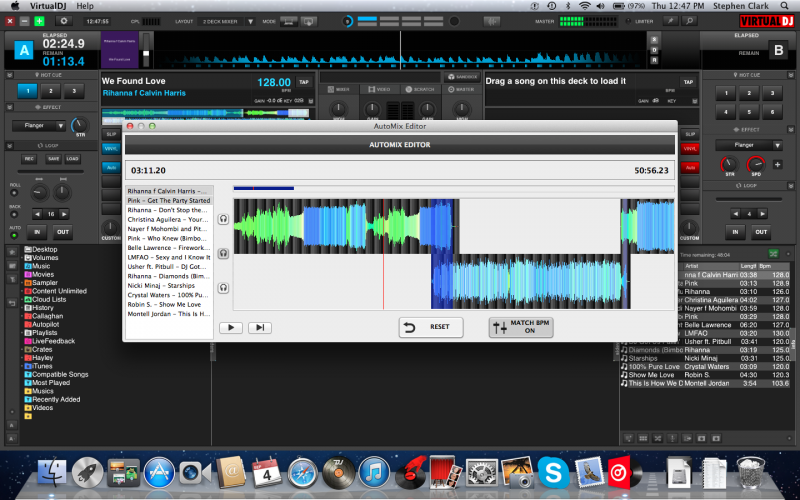
Task: Click the R button beside the overview waveform
Action: (x=654, y=60)
